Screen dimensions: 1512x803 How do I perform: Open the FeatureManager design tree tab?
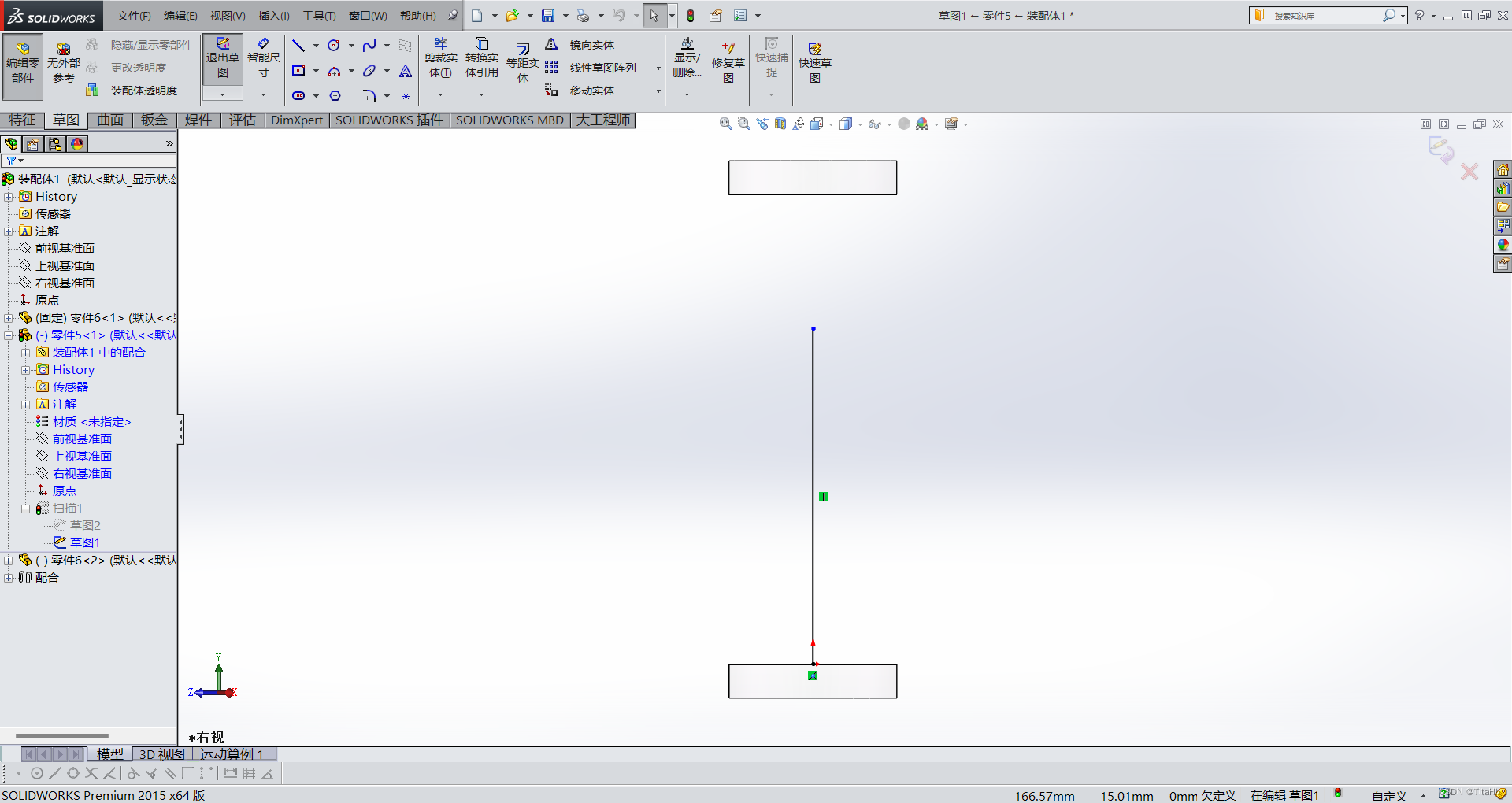coord(11,144)
